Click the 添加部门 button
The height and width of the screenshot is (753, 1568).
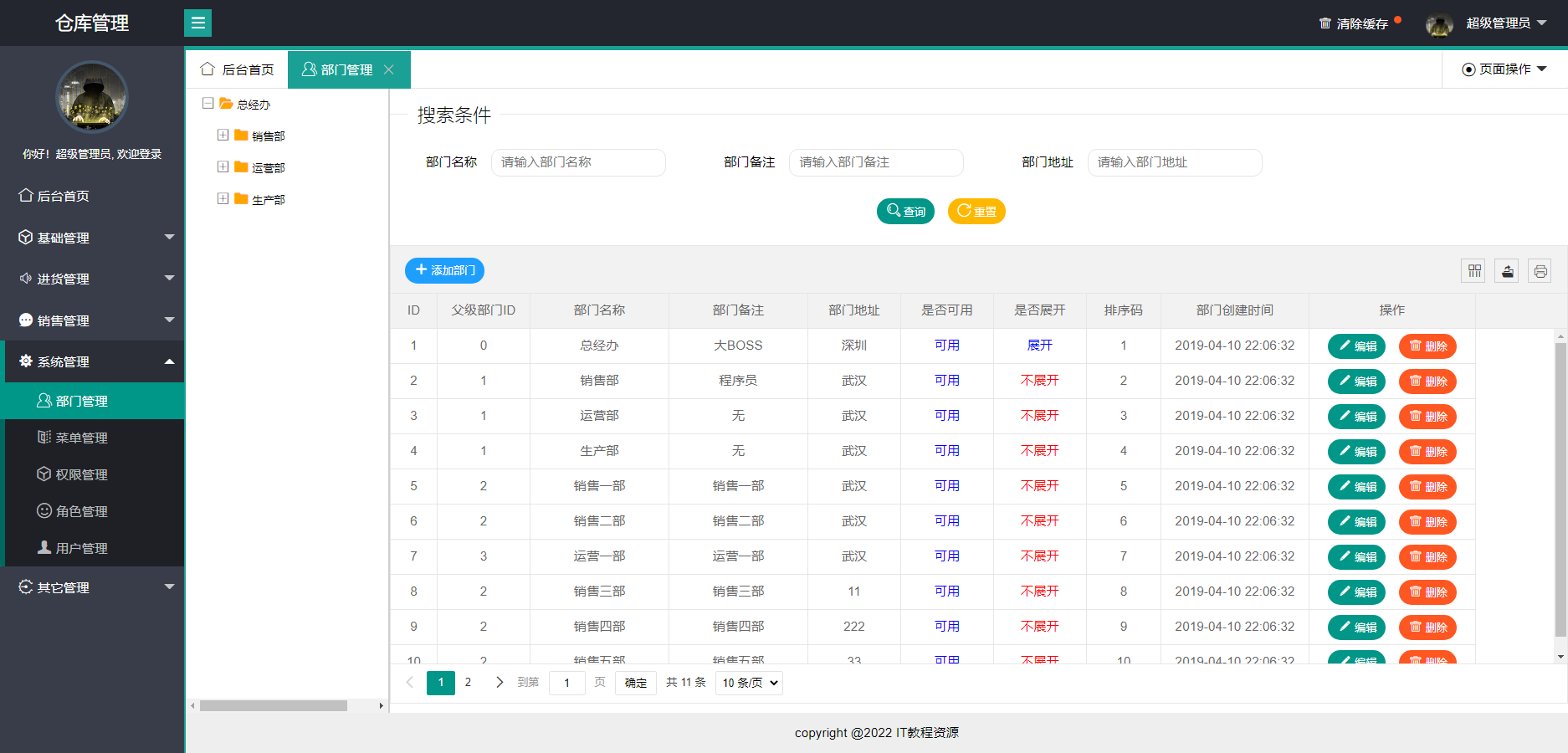pyautogui.click(x=444, y=270)
